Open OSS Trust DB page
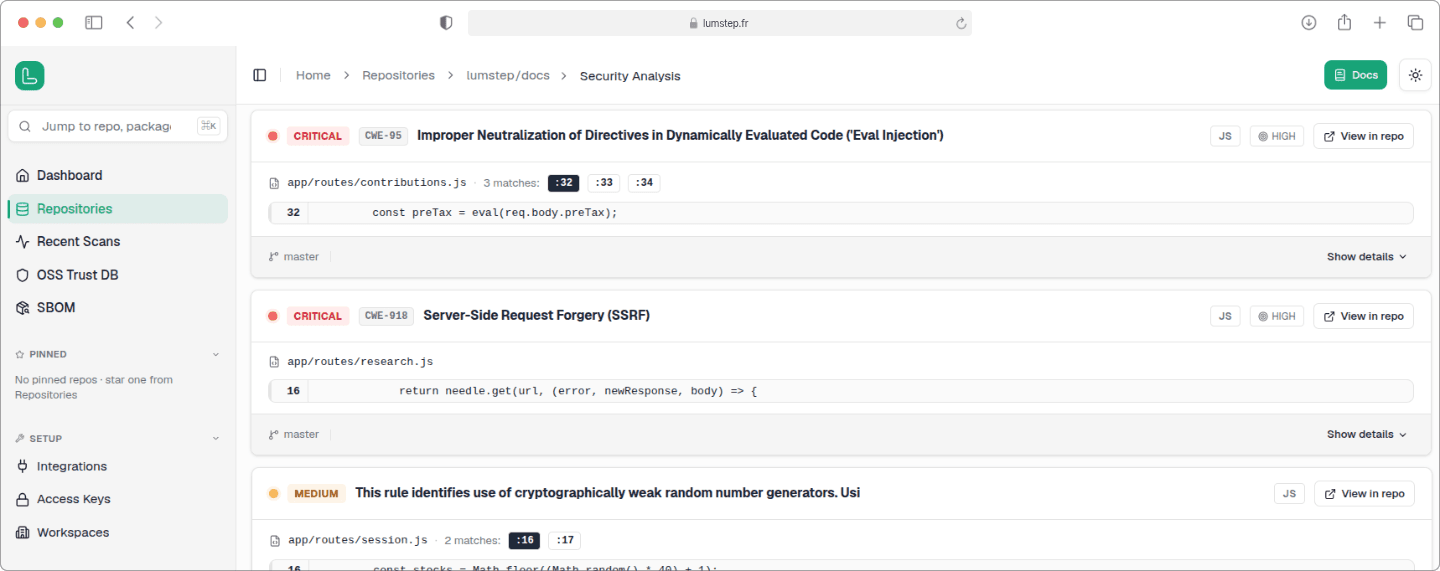 click(x=118, y=275)
